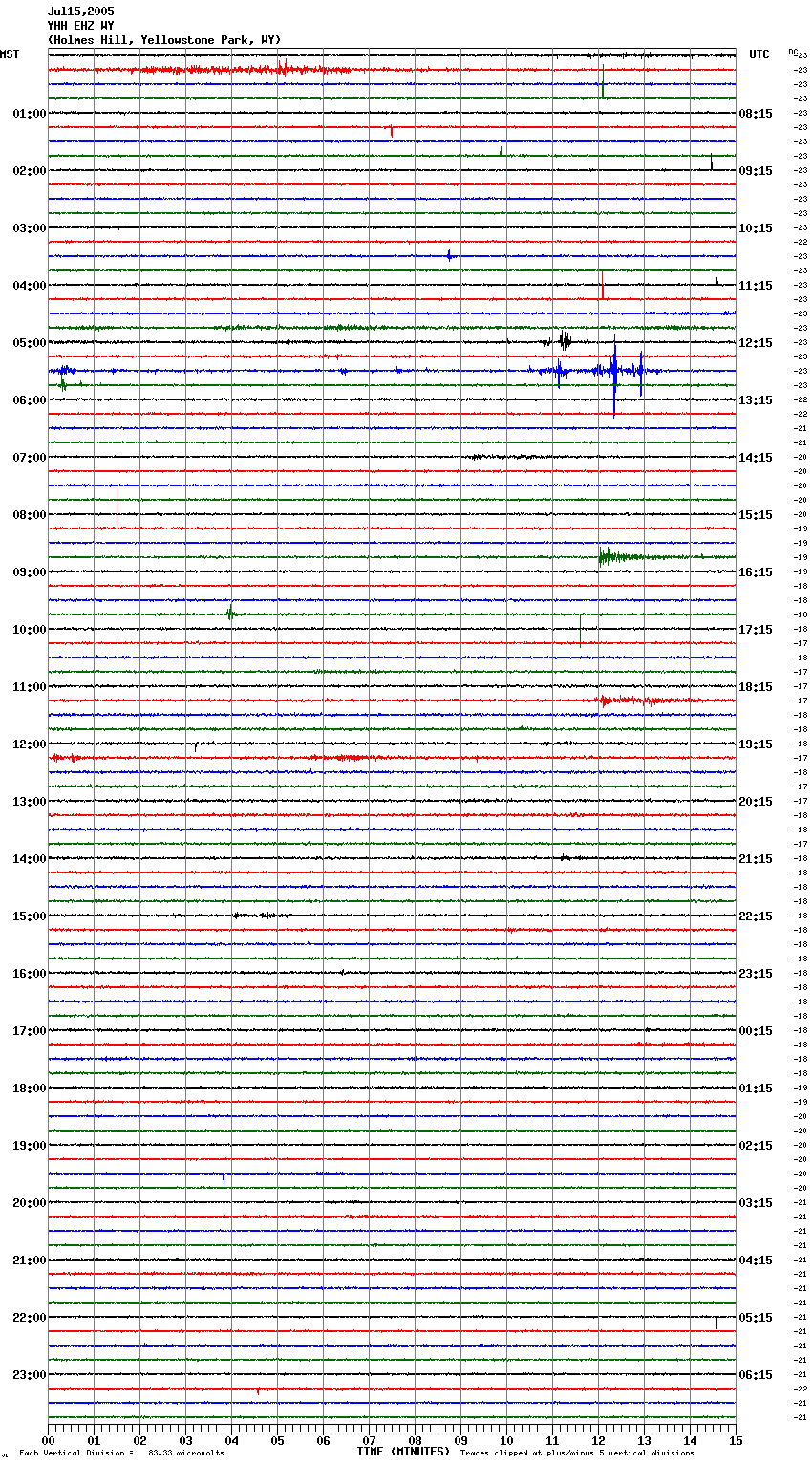Select the 09:15 UTC time label
This screenshot has width=812, height=1466.
[x=756, y=171]
